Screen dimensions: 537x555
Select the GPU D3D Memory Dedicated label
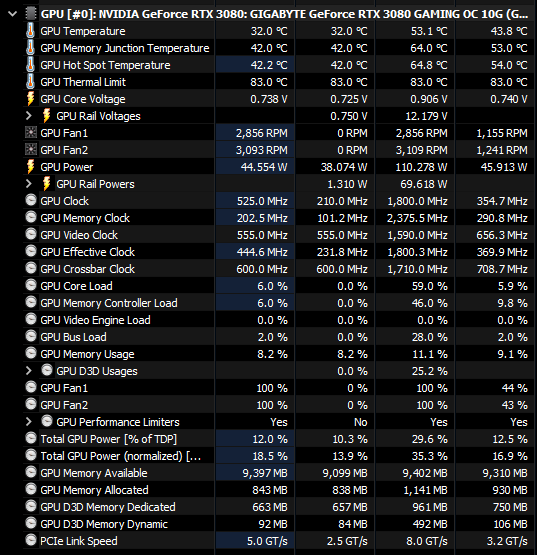pos(108,507)
